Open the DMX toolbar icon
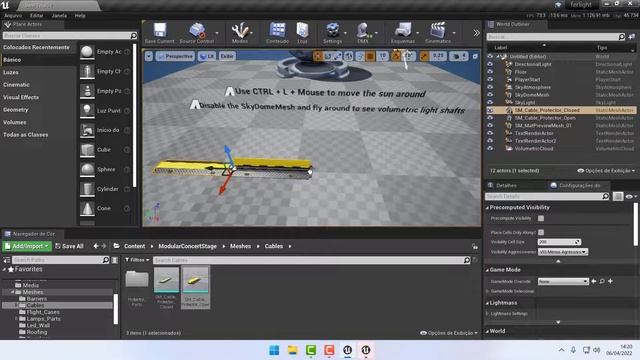640x360 pixels. click(362, 31)
